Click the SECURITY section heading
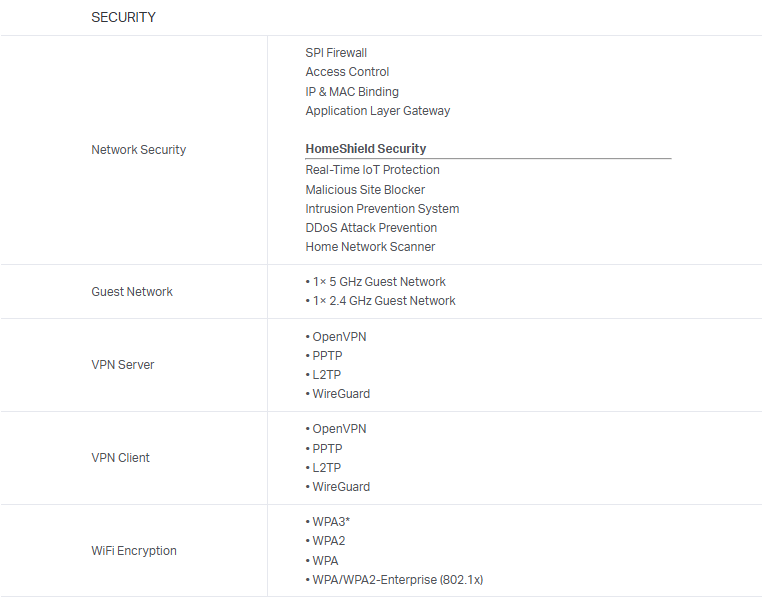The height and width of the screenshot is (606, 764). (123, 17)
